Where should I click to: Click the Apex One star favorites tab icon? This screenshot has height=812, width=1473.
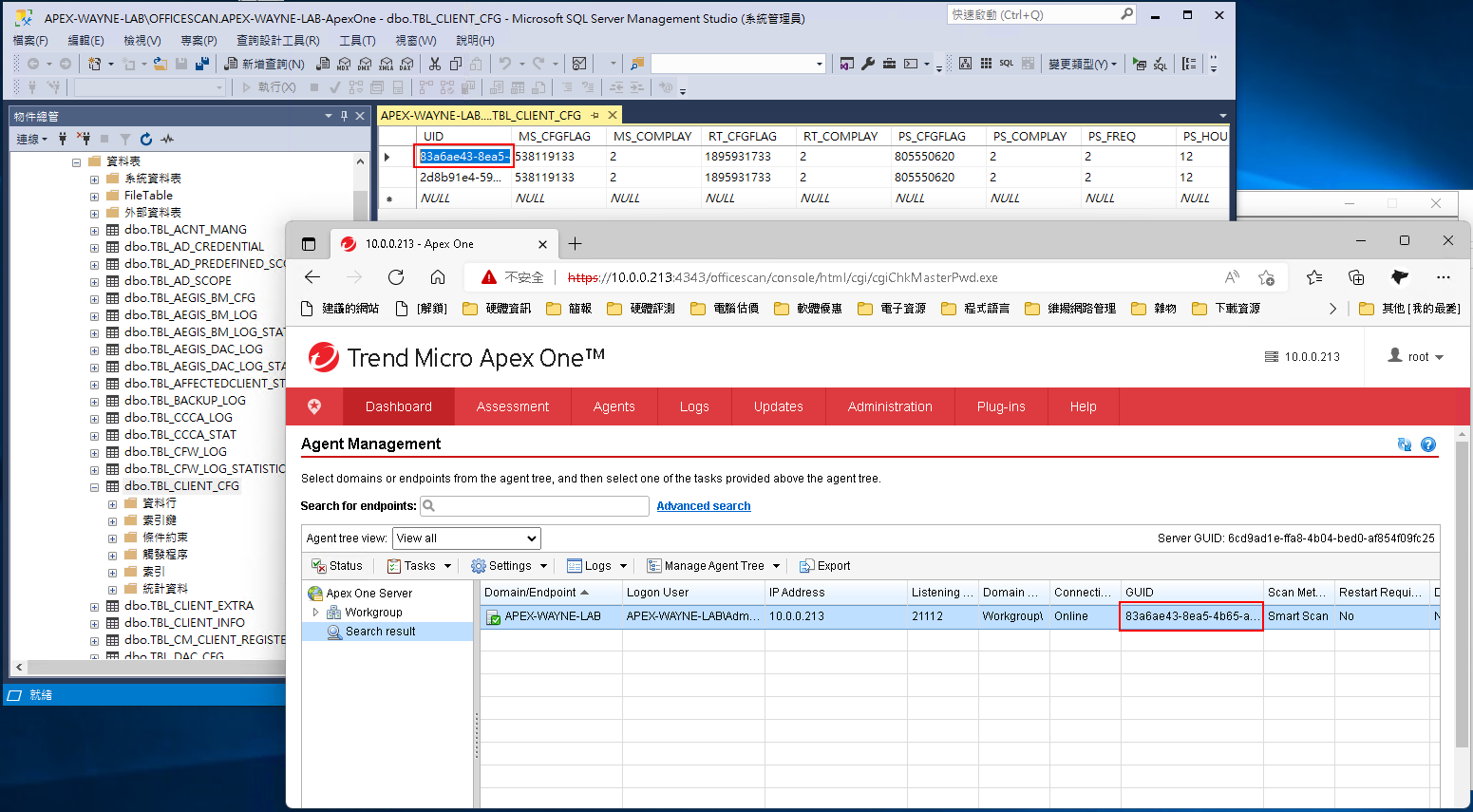pos(314,406)
